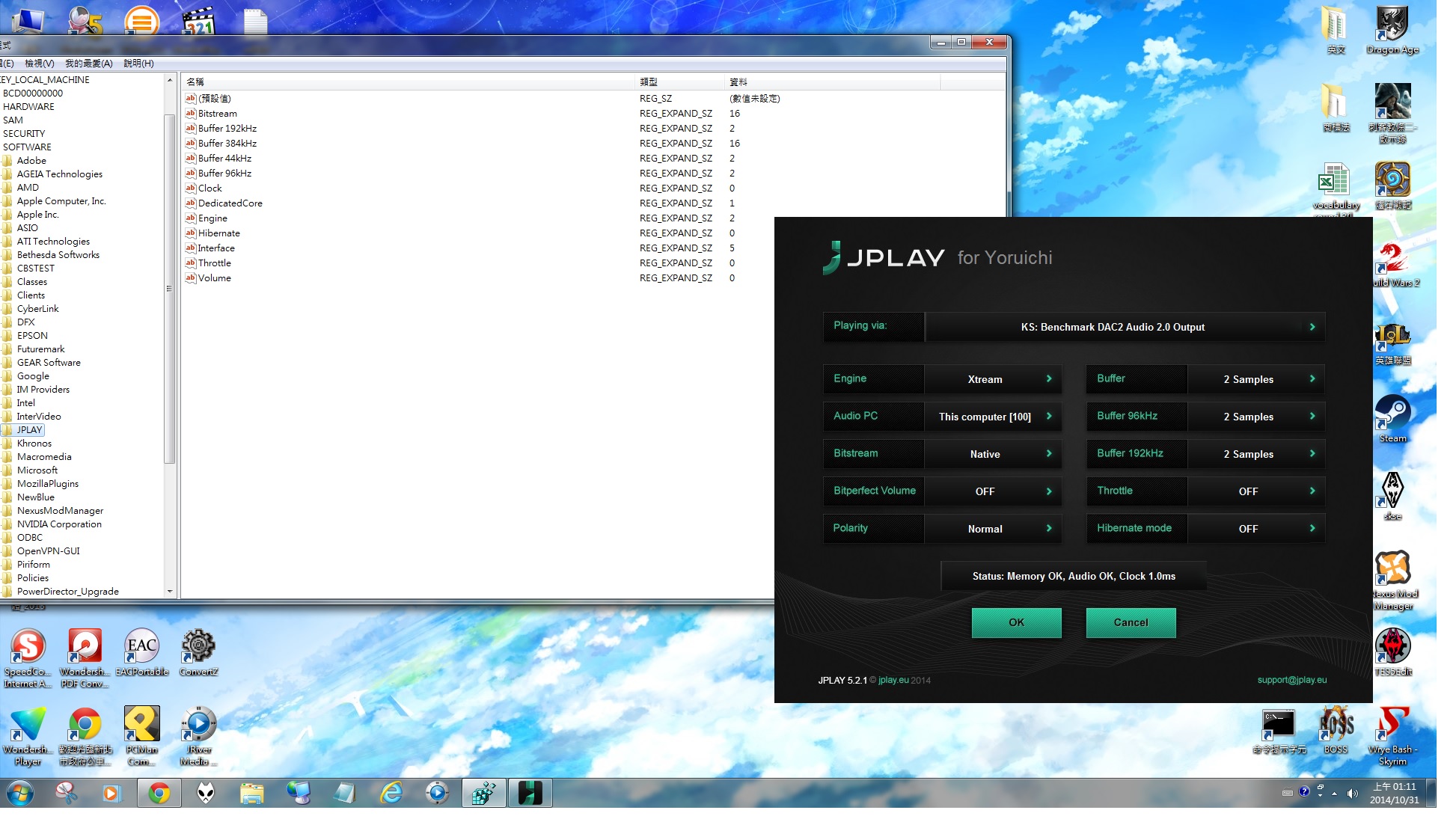Open the Playing via output device selector
The width and height of the screenshot is (1456, 819).
pos(1125,327)
